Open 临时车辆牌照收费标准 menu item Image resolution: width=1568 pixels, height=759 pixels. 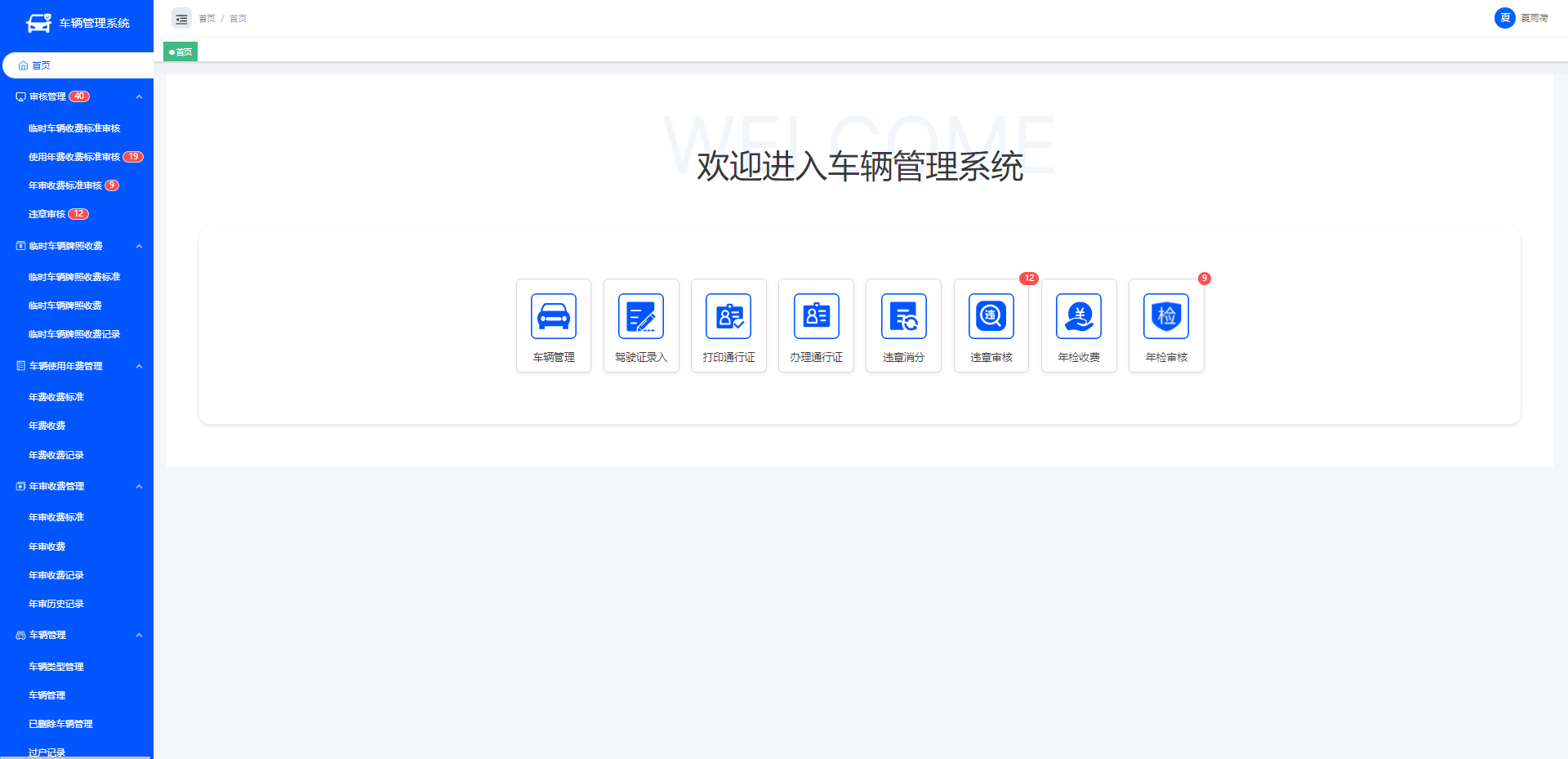click(74, 277)
